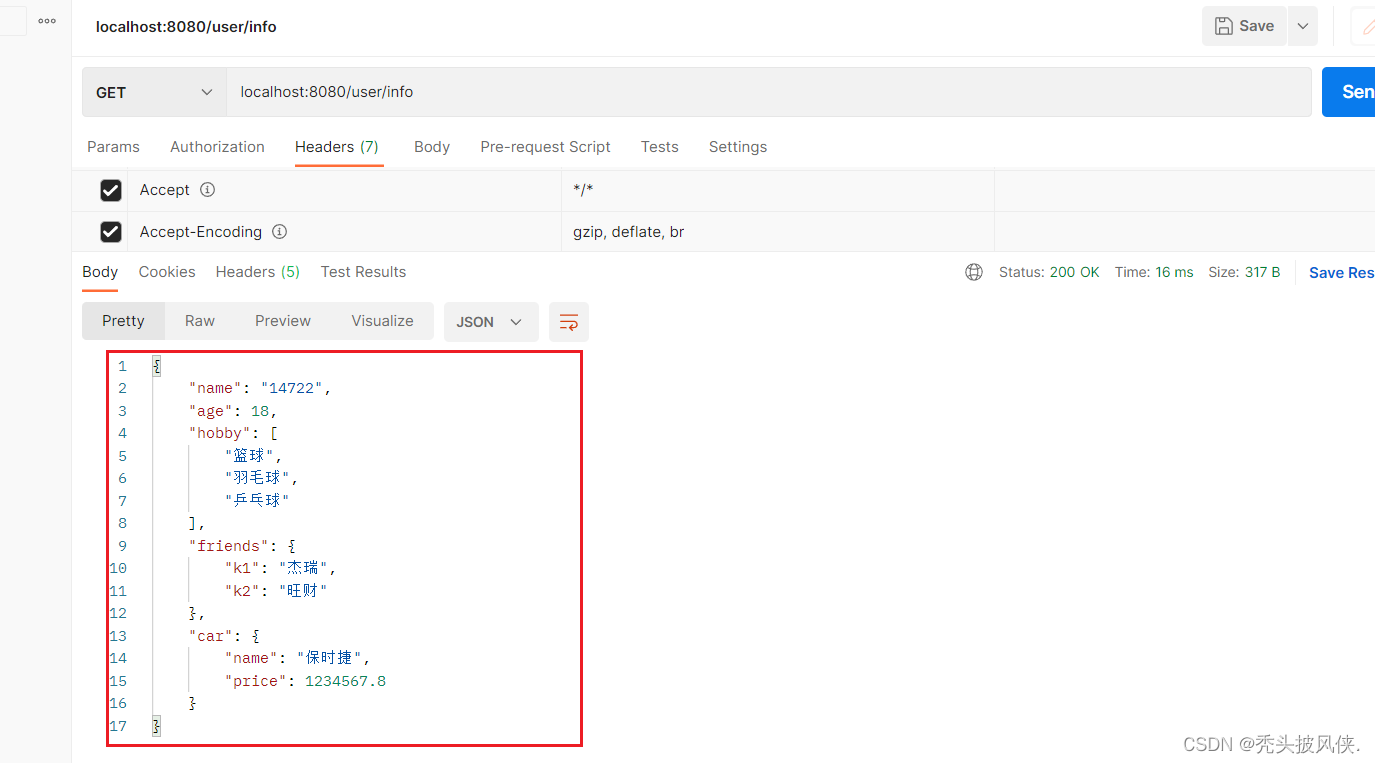Open the response Cookies tab
Screen dimensions: 1375x763
[167, 272]
